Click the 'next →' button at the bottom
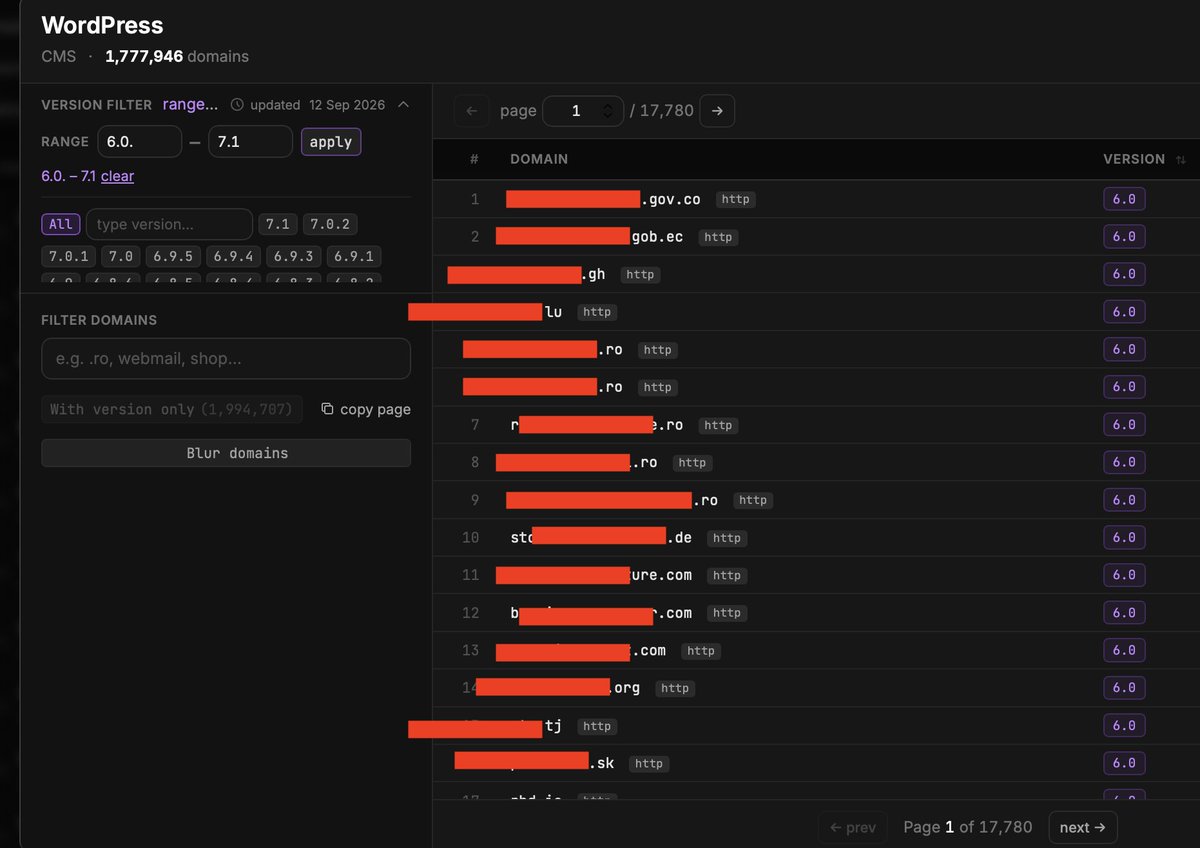1200x848 pixels. (x=1083, y=827)
